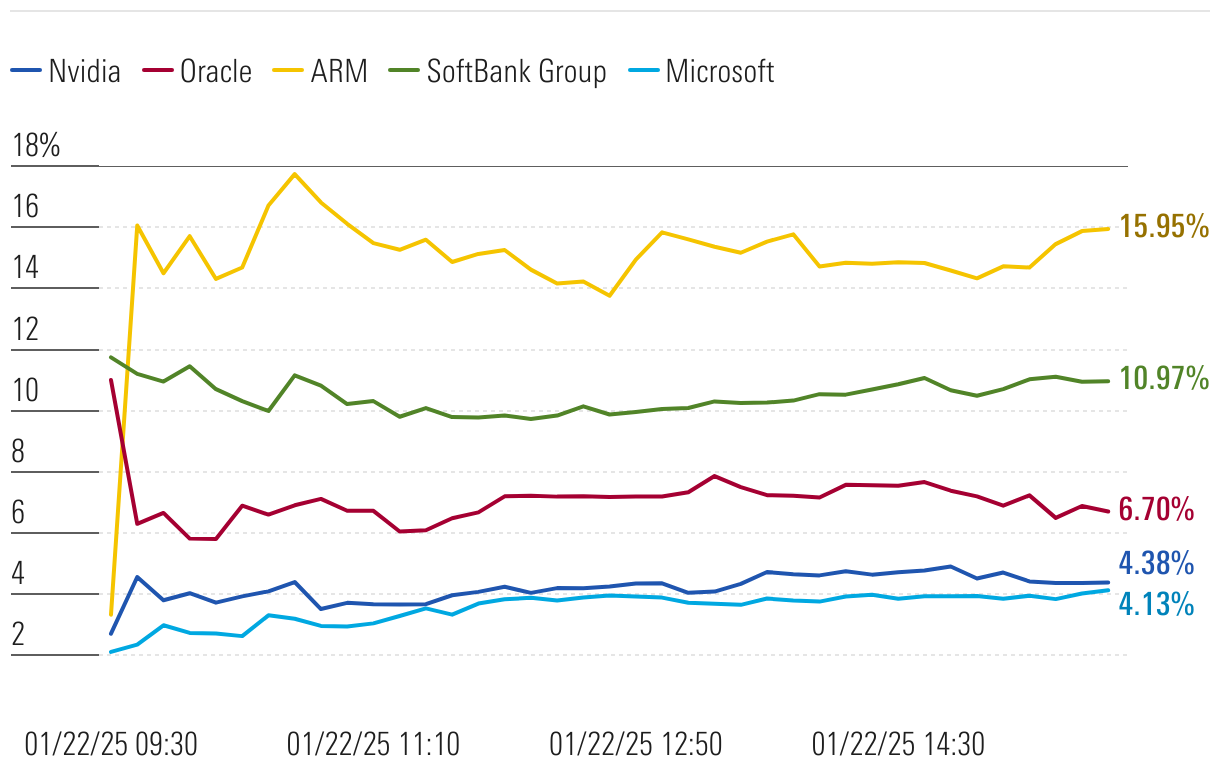Click the 18% y-axis label
Screen dimensions: 1220x776
(x=36, y=146)
